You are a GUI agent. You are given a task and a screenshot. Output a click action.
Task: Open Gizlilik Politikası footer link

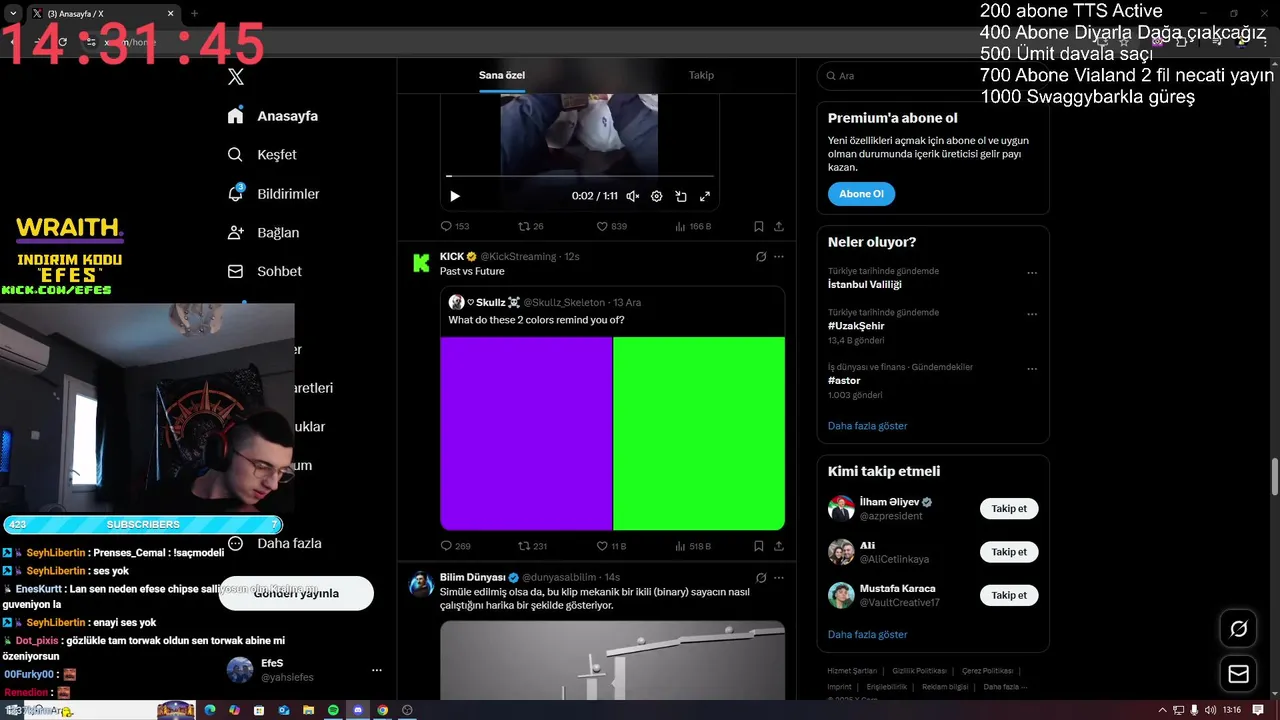(x=919, y=671)
